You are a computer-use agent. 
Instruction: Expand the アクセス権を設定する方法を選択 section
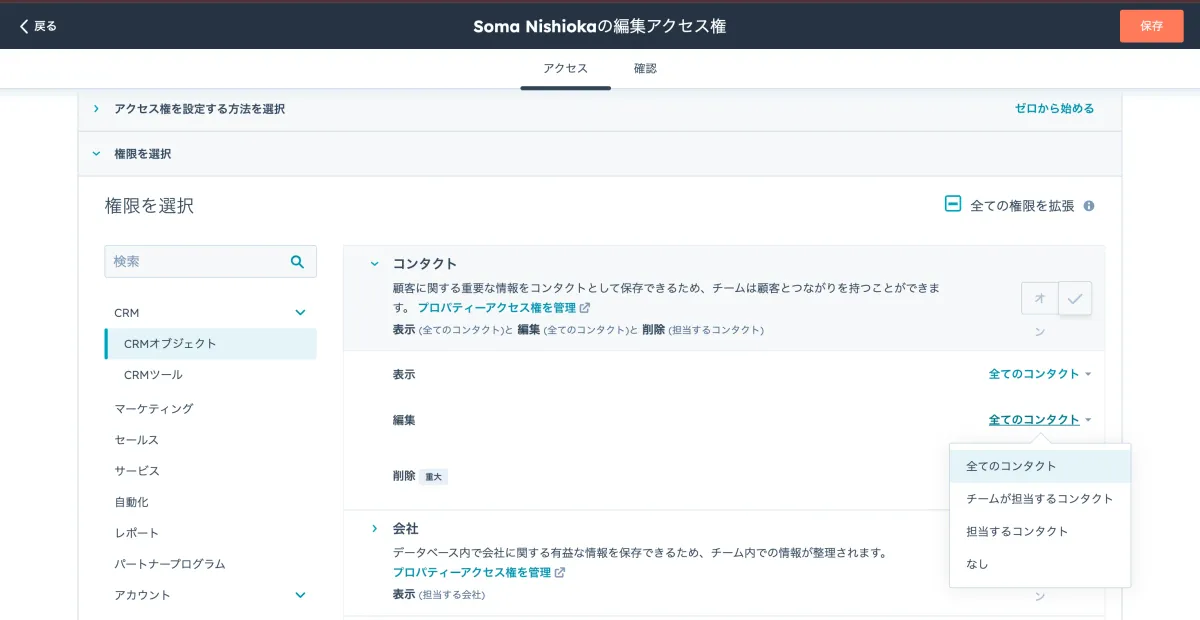click(95, 110)
